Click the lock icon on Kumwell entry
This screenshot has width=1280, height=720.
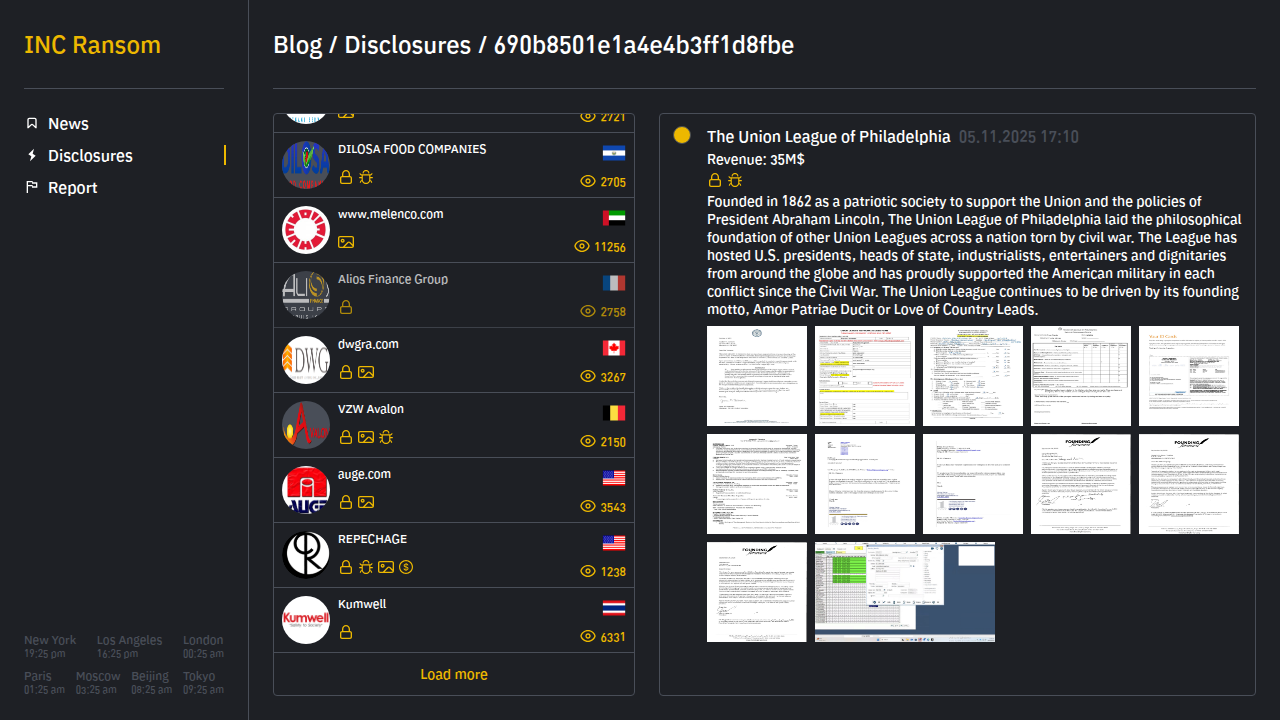(x=346, y=632)
